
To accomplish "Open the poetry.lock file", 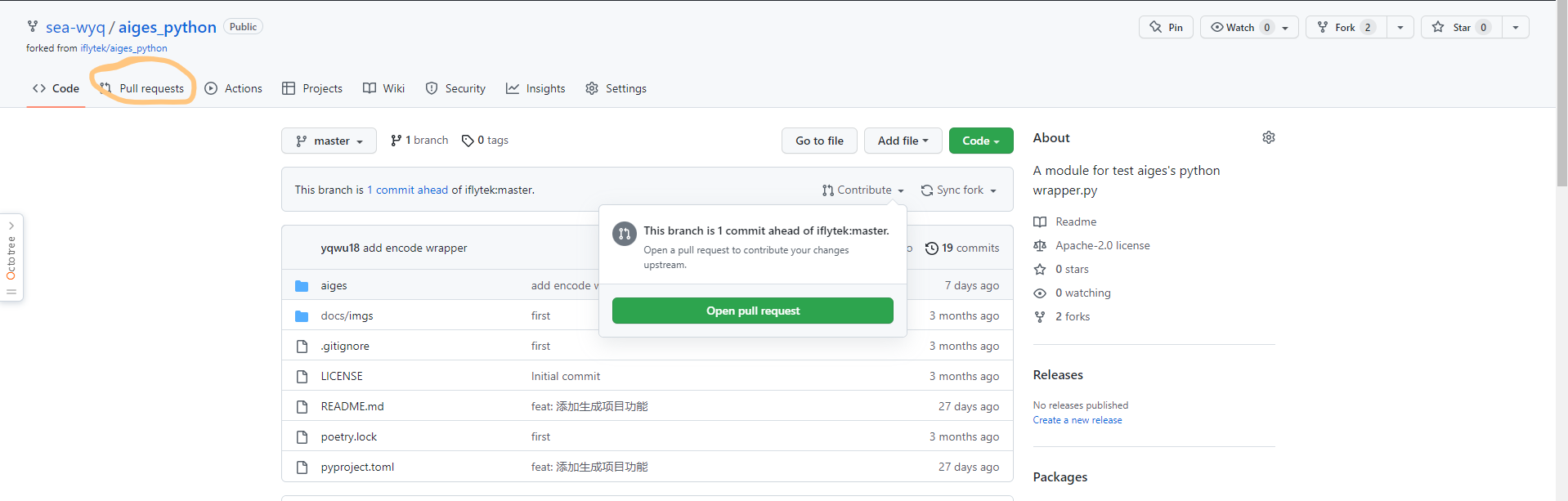I will coord(349,437).
